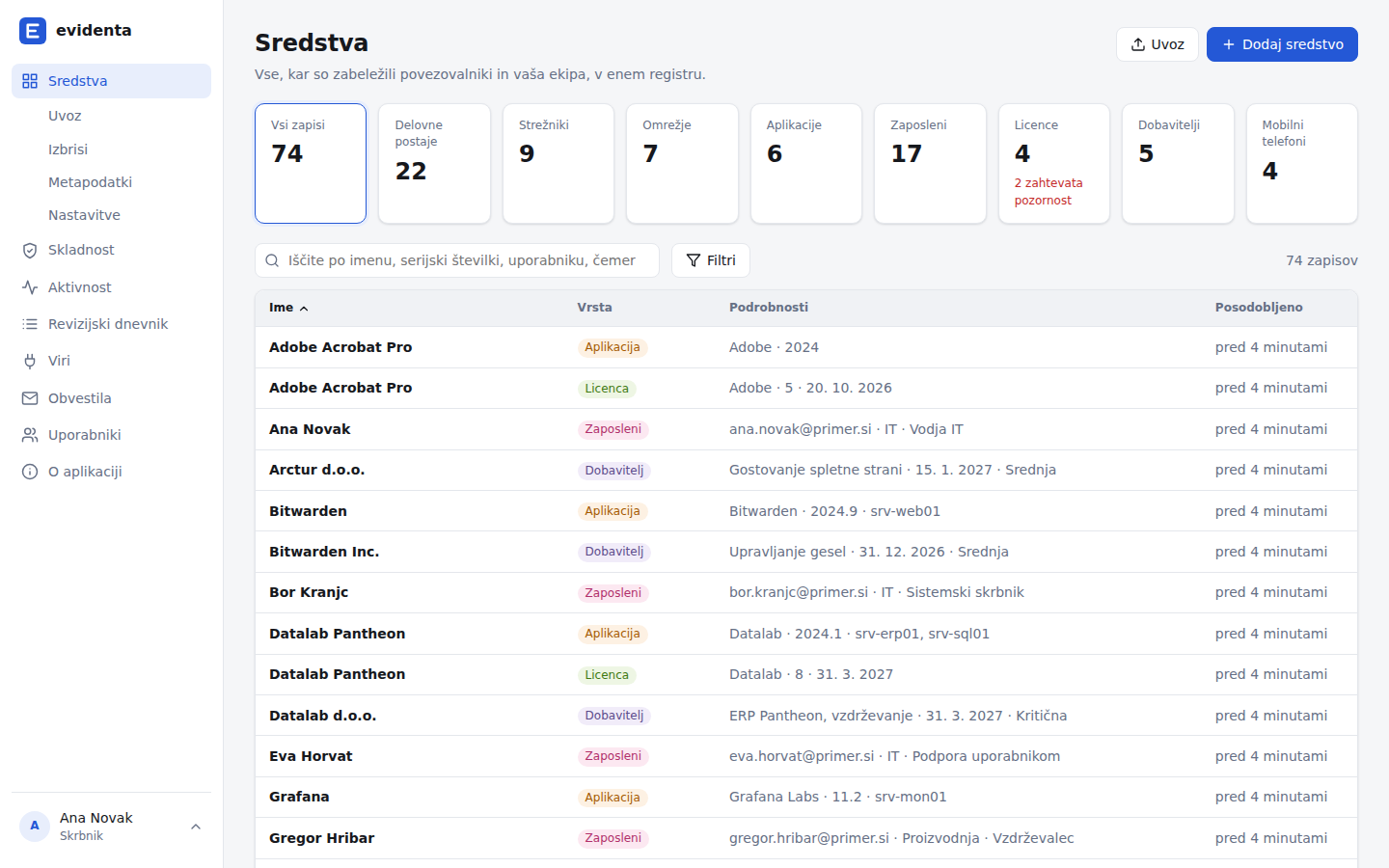Screen dimensions: 1389x868
Task: Sort the table by Ime column
Action: (288, 308)
